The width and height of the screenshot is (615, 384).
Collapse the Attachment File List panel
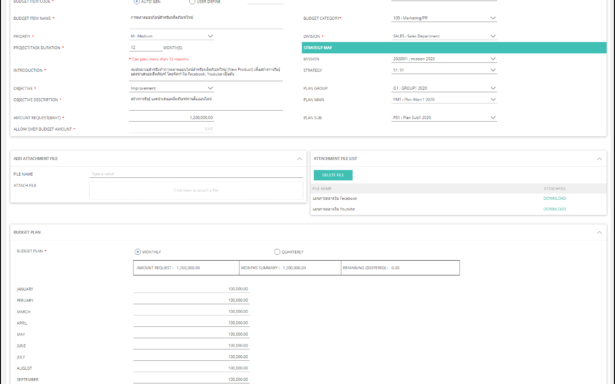point(599,159)
